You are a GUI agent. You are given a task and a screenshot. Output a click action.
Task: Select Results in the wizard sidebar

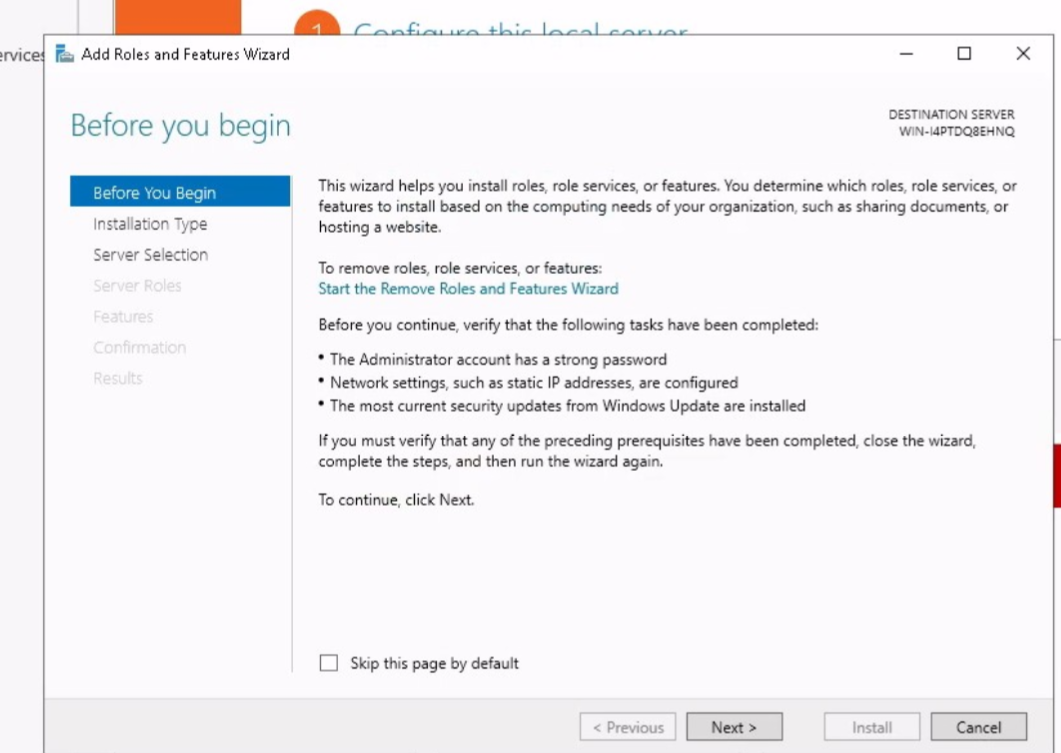point(118,378)
